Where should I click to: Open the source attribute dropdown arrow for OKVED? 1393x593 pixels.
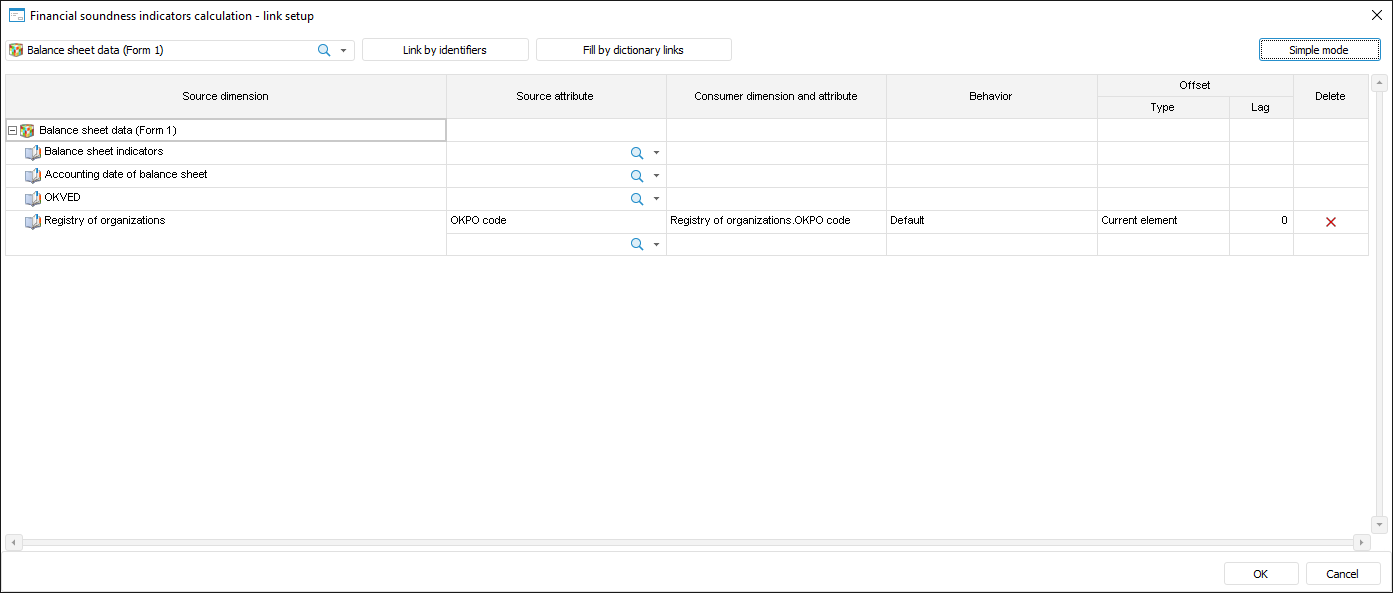(x=656, y=199)
